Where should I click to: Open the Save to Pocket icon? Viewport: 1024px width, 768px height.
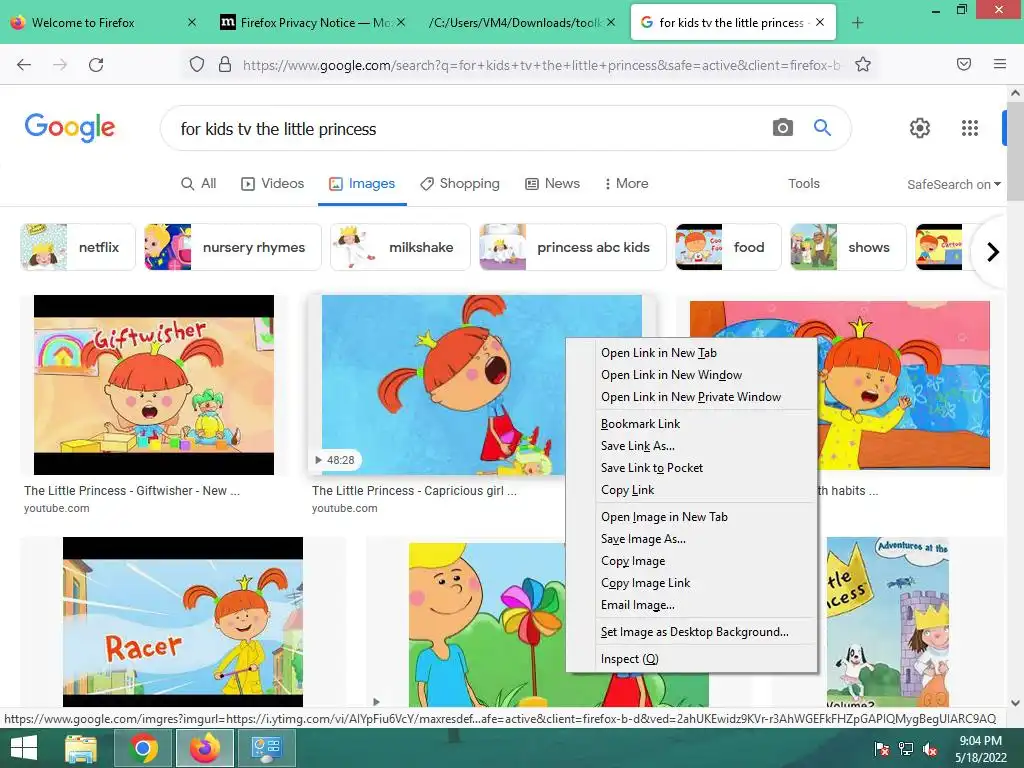pos(964,64)
